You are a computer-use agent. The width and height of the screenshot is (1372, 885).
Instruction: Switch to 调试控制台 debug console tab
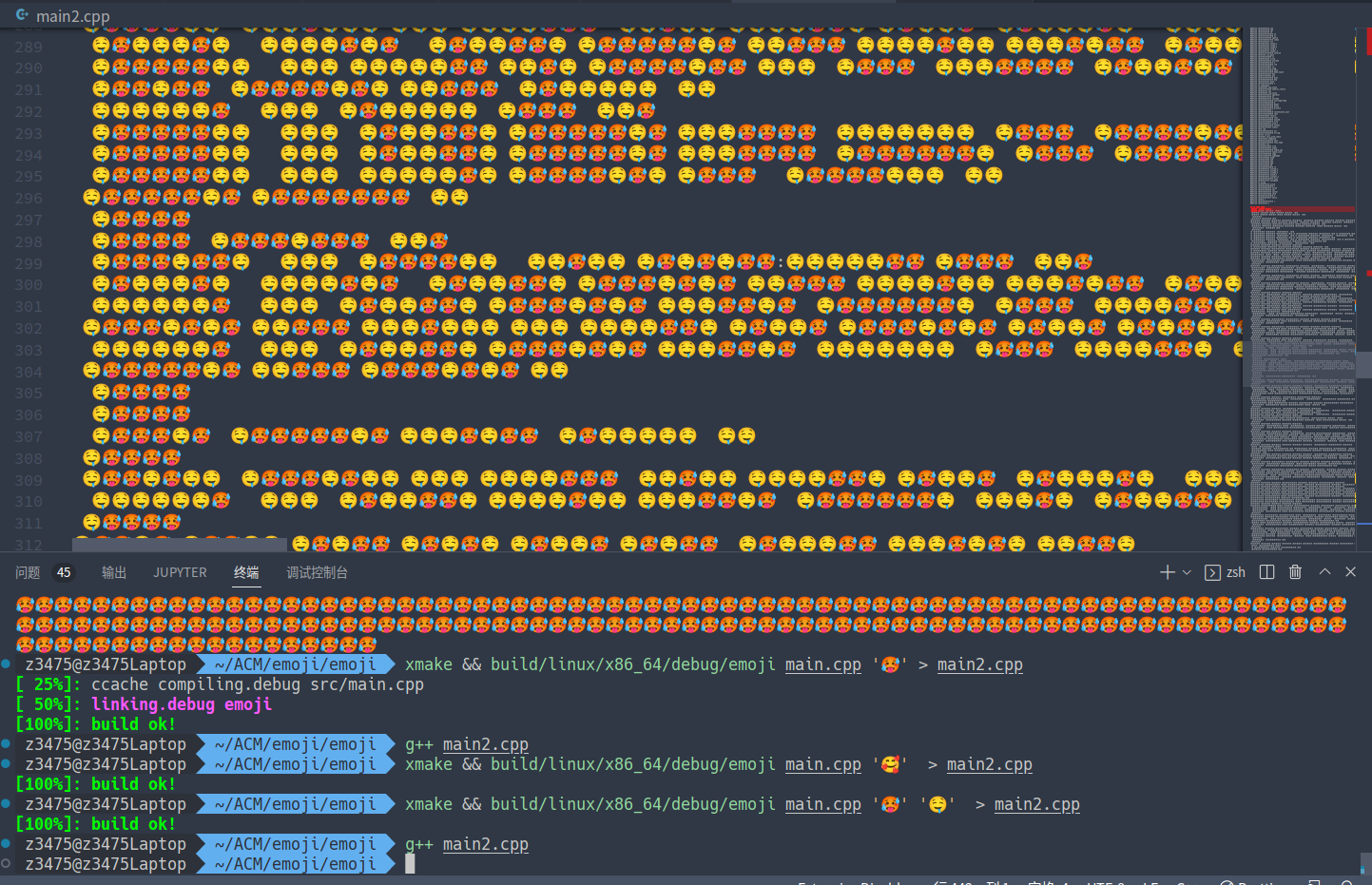click(x=317, y=572)
